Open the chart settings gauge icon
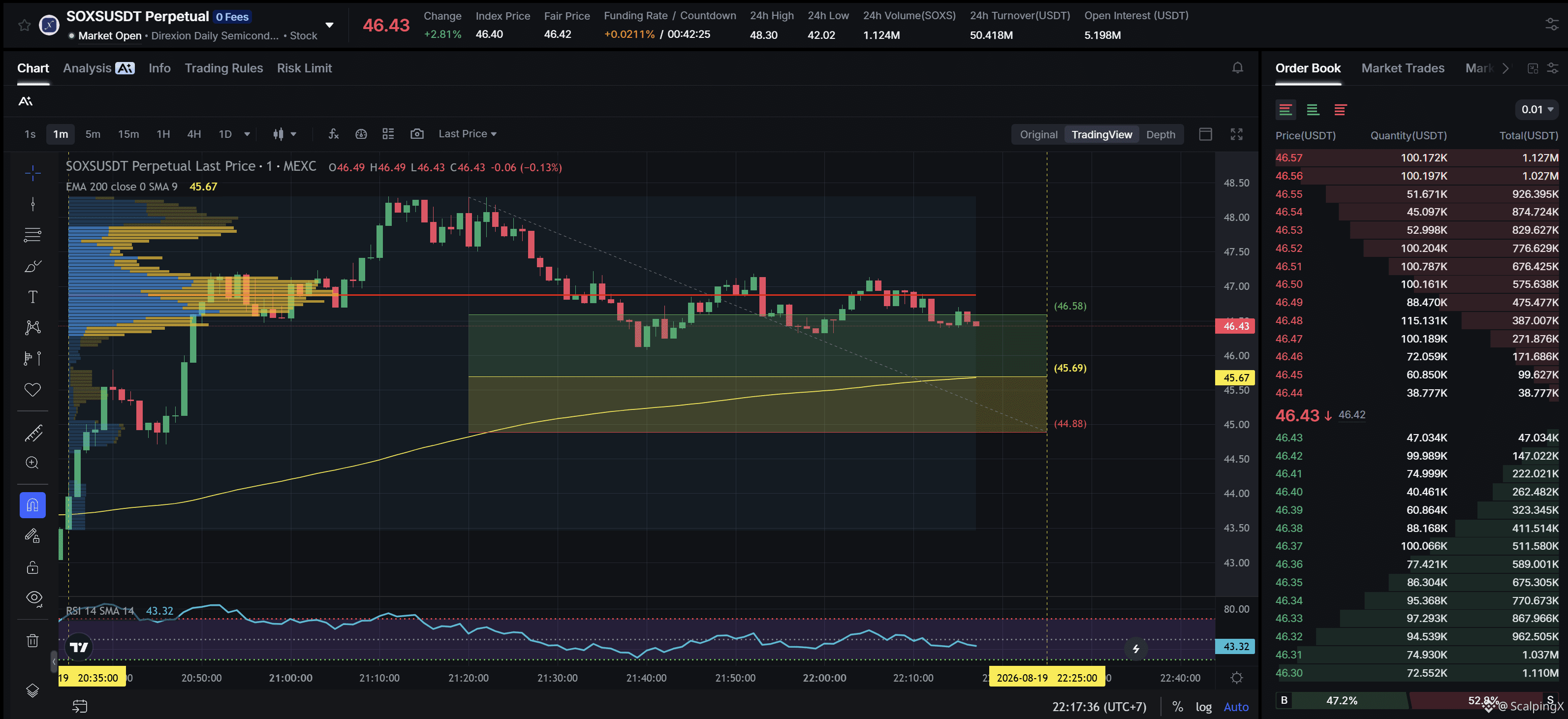Image resolution: width=1568 pixels, height=719 pixels. pyautogui.click(x=362, y=134)
